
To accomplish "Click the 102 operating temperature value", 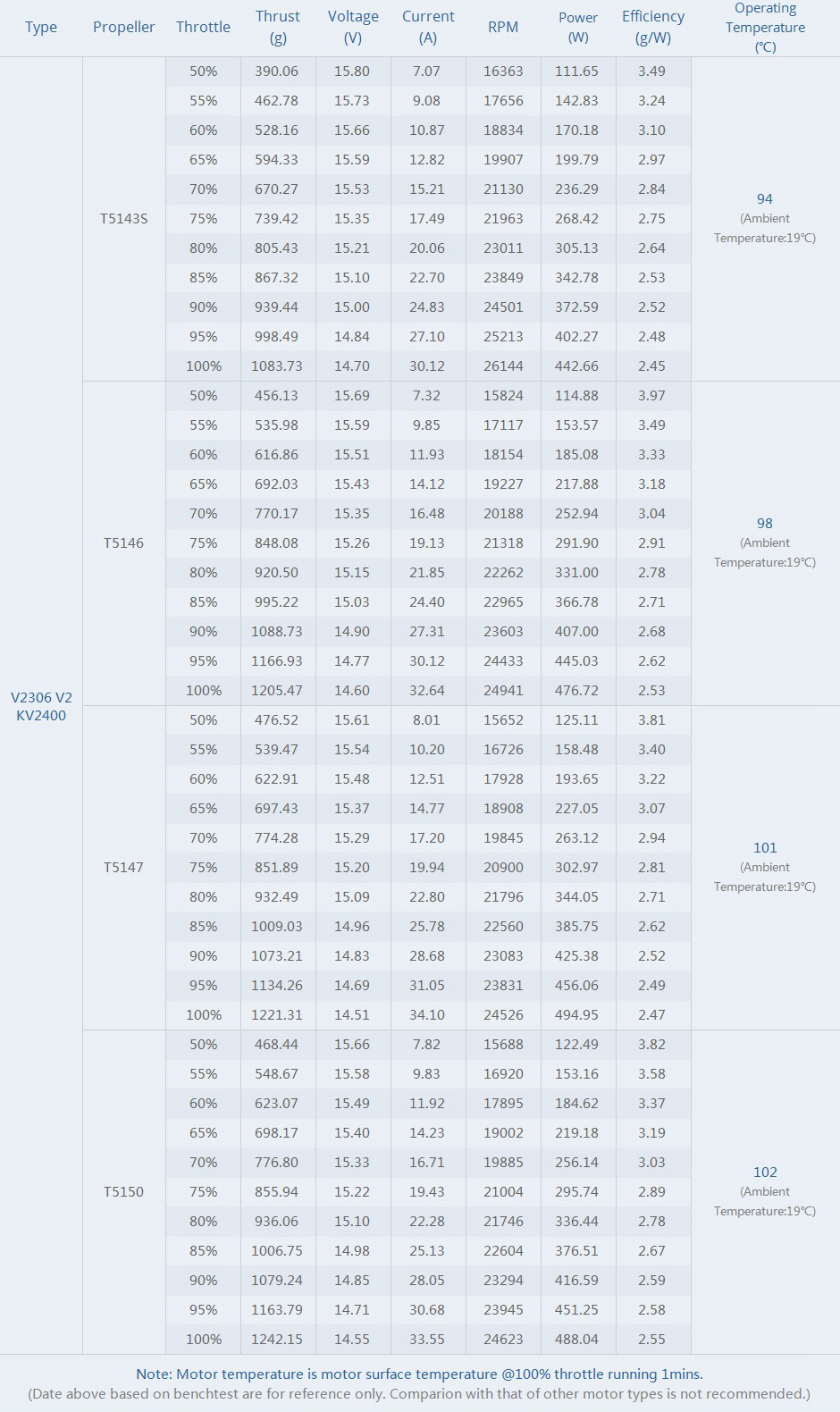I will (765, 1172).
